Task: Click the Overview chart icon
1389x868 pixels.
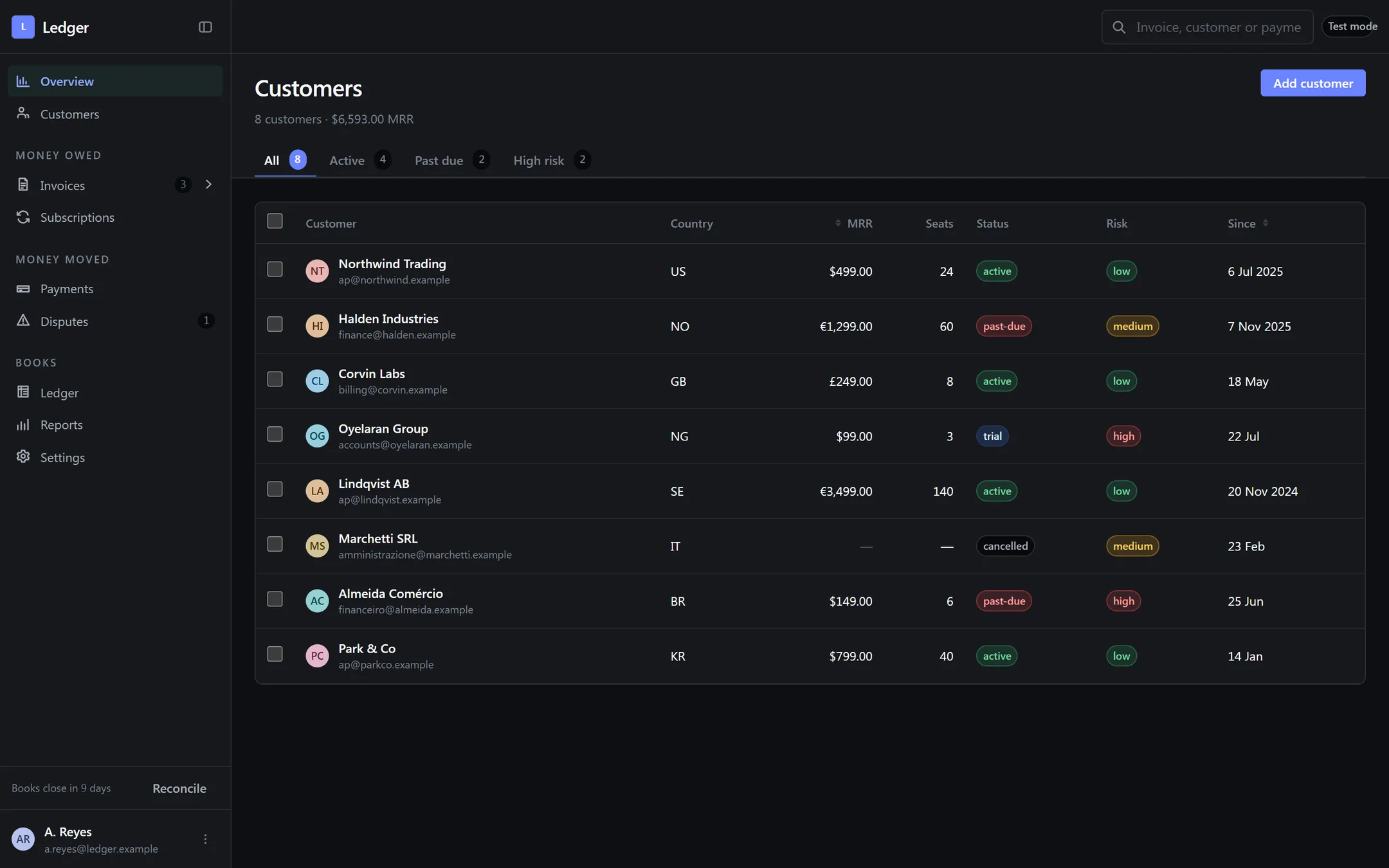Action: (23, 81)
